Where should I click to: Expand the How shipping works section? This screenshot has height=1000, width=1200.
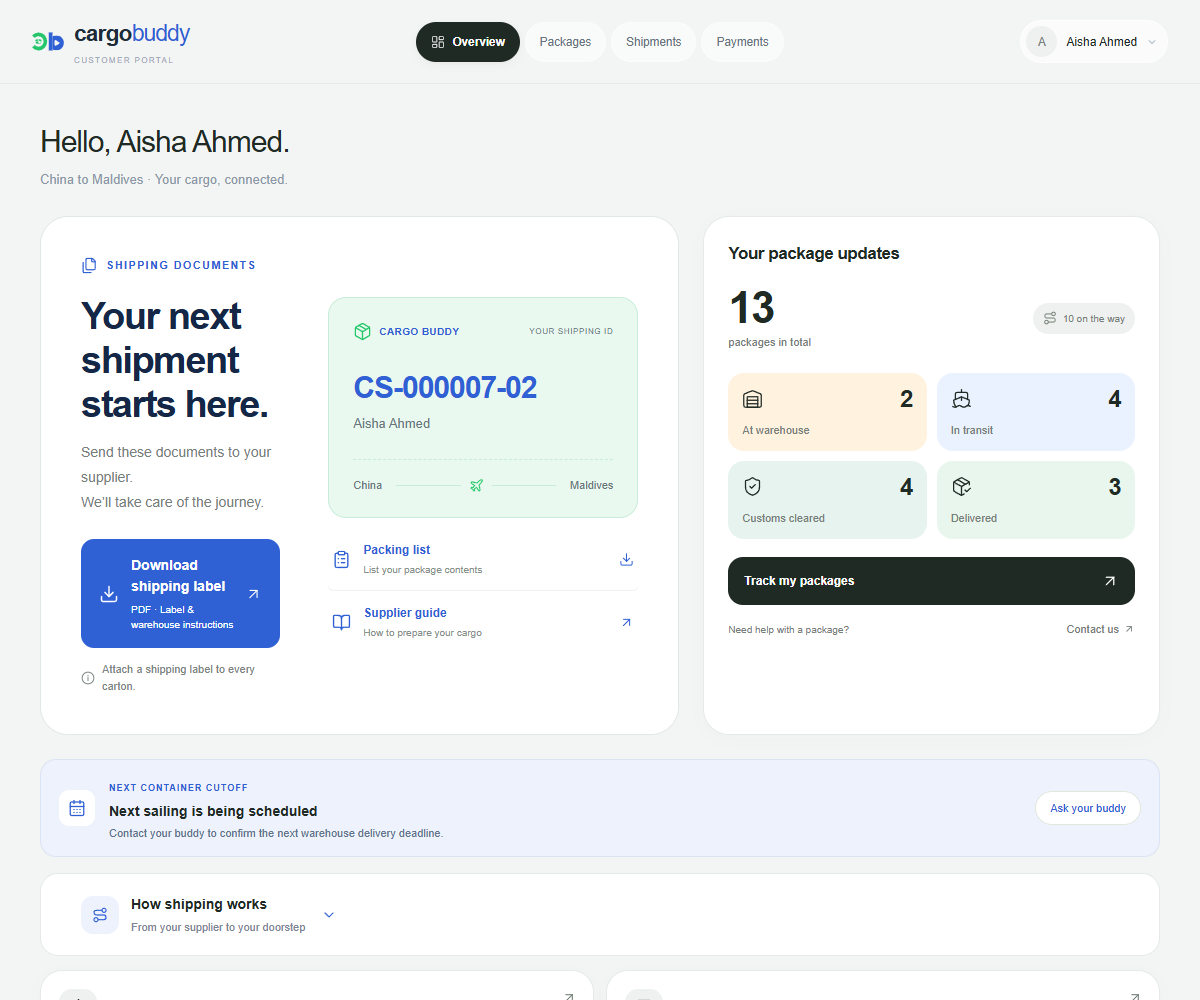coord(600,915)
